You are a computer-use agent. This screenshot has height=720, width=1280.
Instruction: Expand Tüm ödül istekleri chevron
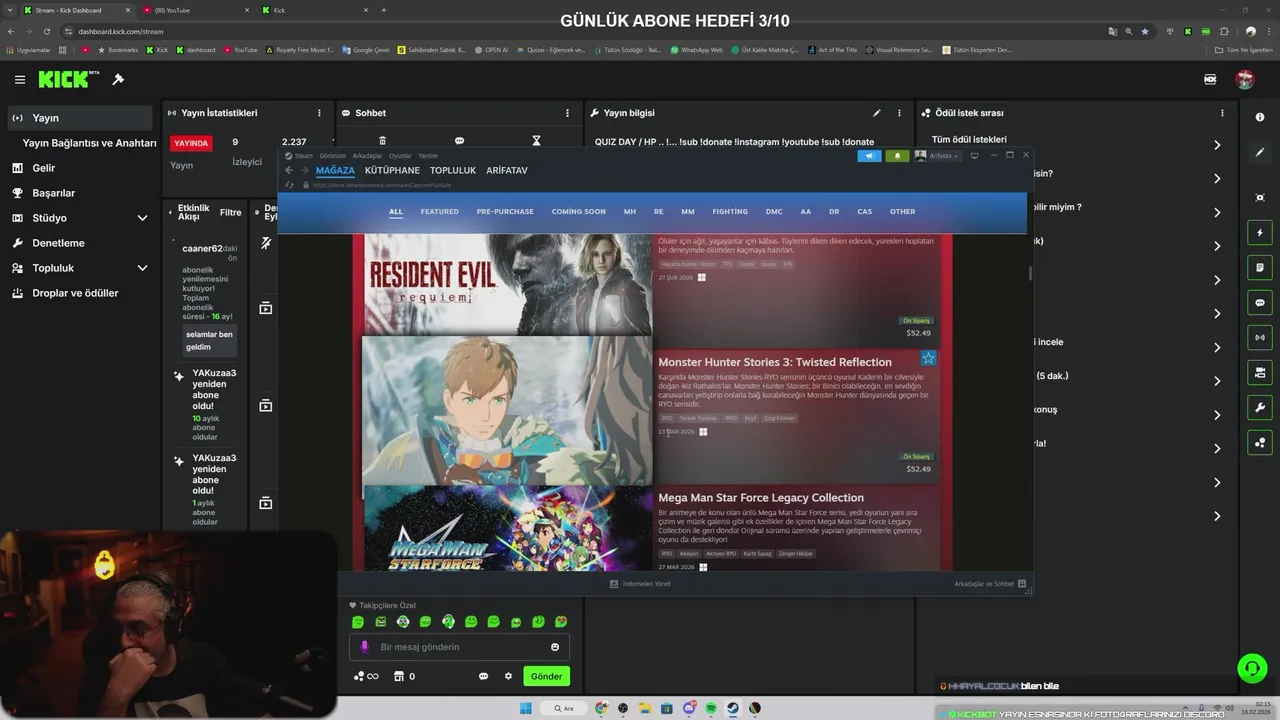tap(1217, 145)
